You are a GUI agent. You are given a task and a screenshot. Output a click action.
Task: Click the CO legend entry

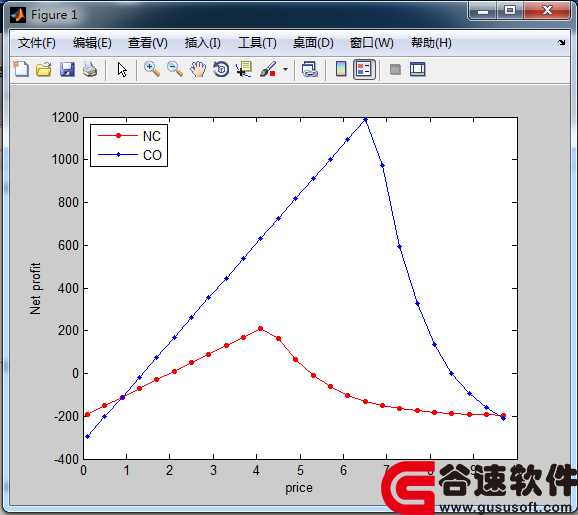point(129,155)
